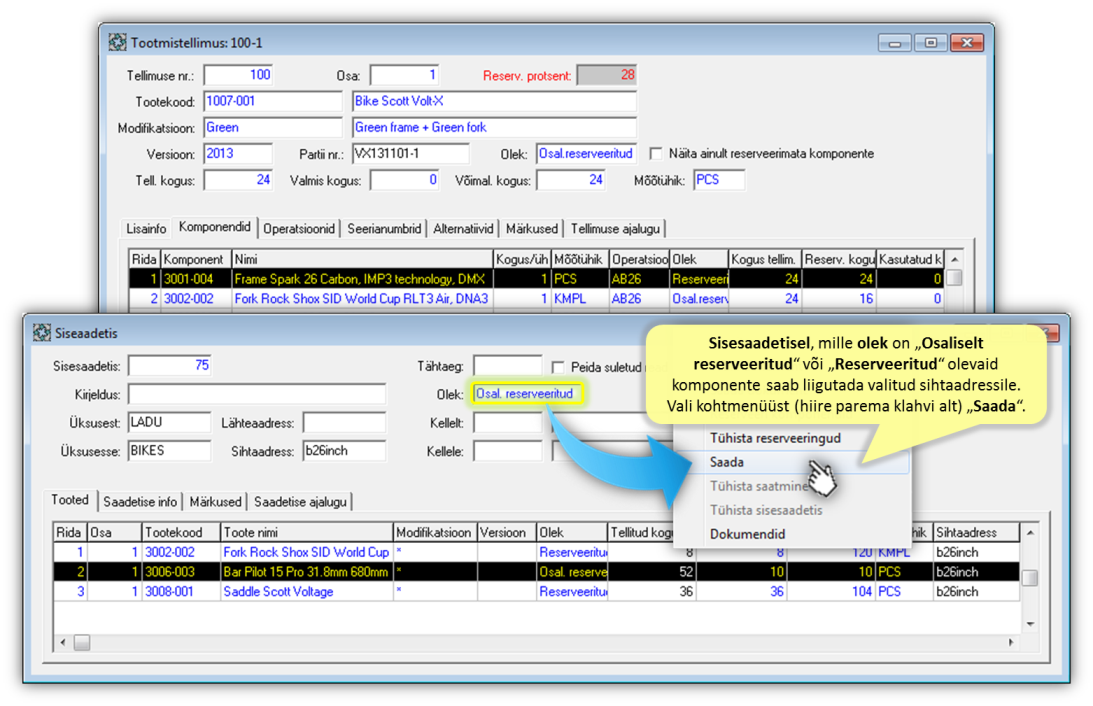Click the 'Toote nimi' column header
This screenshot has width=1093, height=706.
pyautogui.click(x=307, y=532)
